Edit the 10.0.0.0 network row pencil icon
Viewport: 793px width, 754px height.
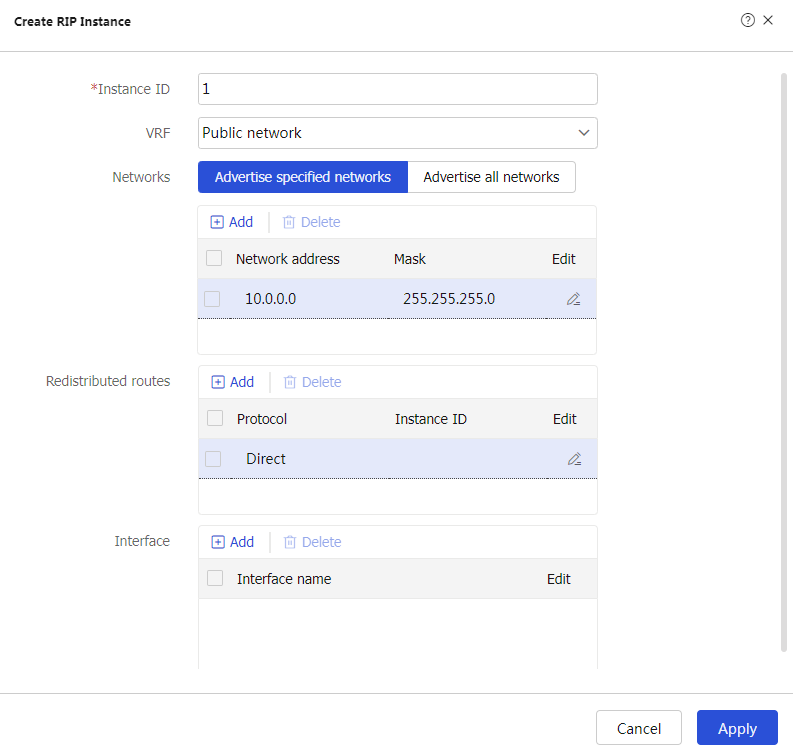coord(573,299)
